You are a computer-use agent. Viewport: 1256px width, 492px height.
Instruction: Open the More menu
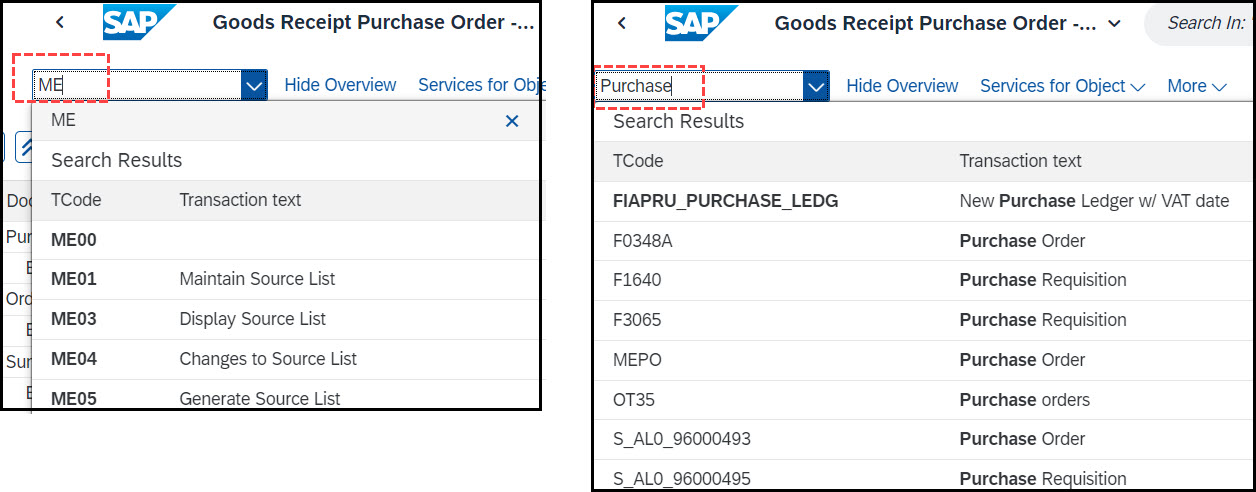click(1196, 87)
